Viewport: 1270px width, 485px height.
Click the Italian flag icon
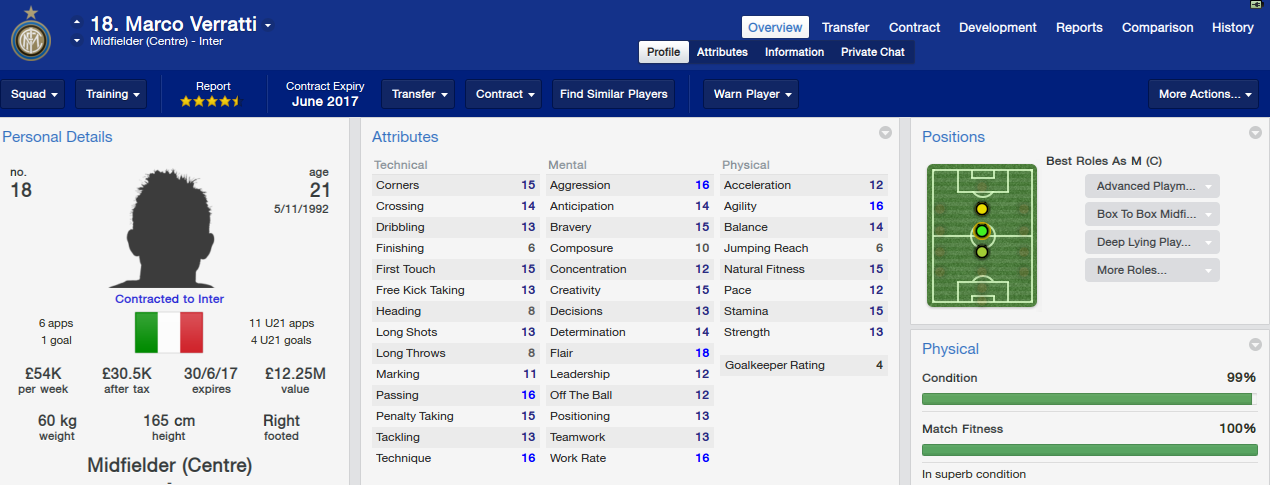169,332
